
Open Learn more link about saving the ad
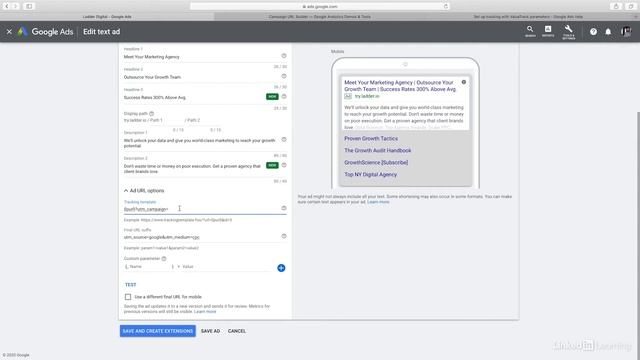click(205, 311)
